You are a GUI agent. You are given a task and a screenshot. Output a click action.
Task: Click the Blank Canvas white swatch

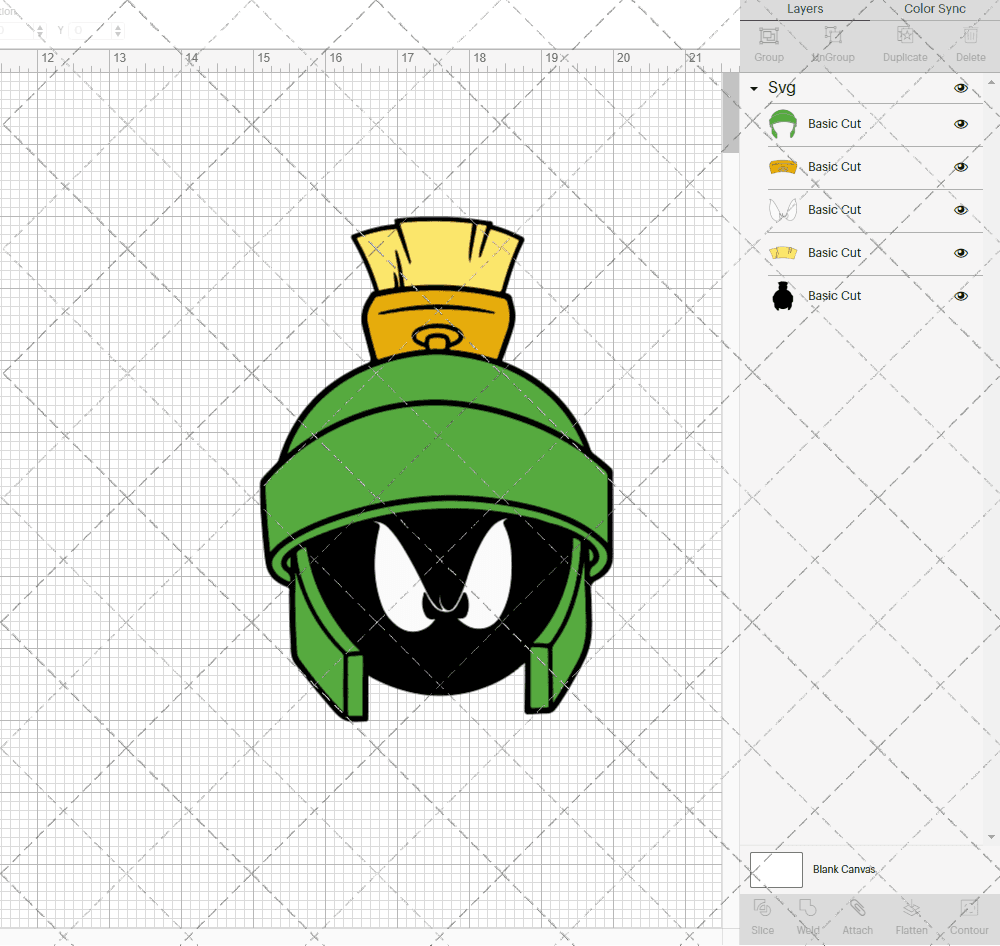[776, 869]
